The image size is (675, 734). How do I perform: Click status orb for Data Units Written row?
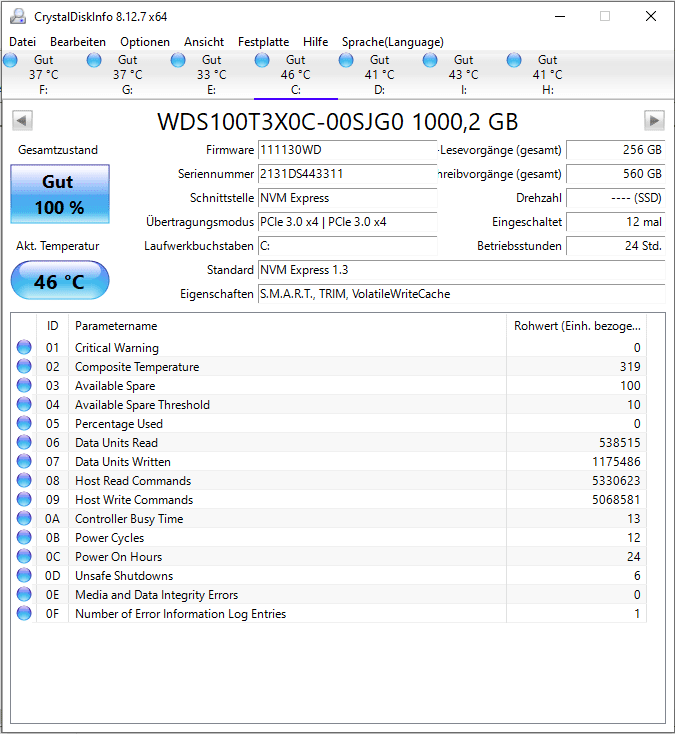coord(24,461)
